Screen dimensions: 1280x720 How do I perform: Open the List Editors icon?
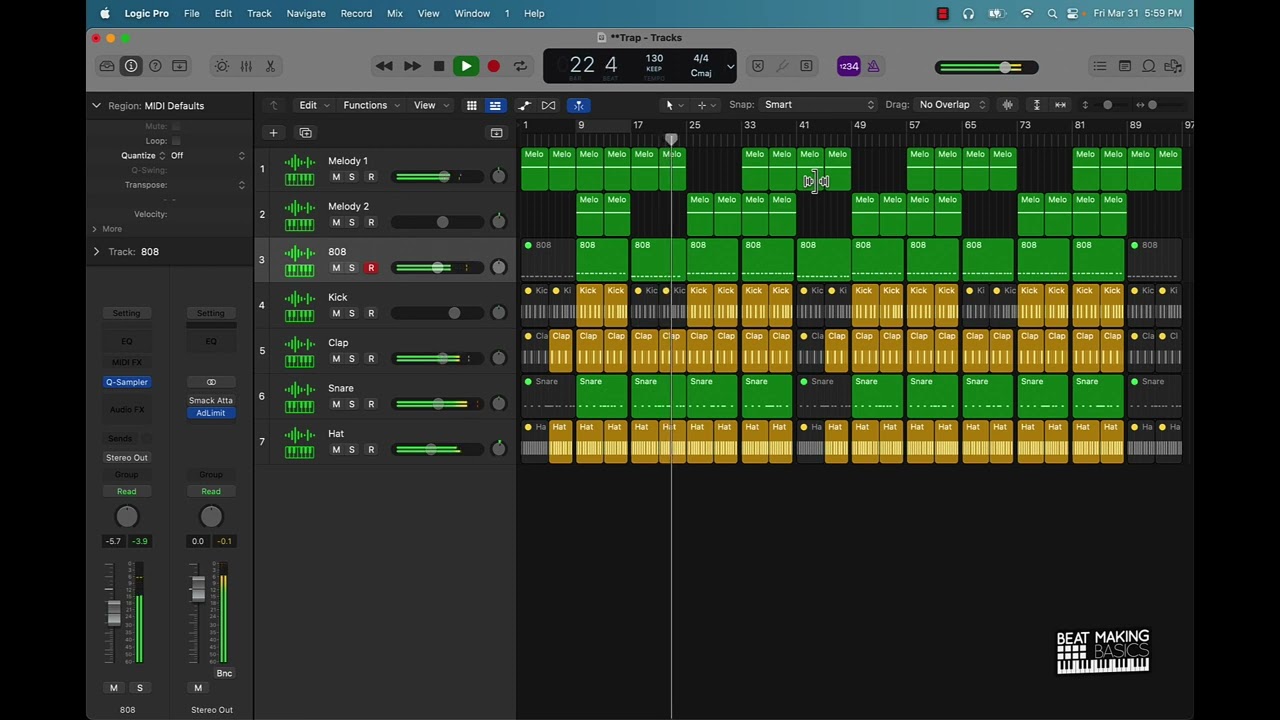(1100, 66)
